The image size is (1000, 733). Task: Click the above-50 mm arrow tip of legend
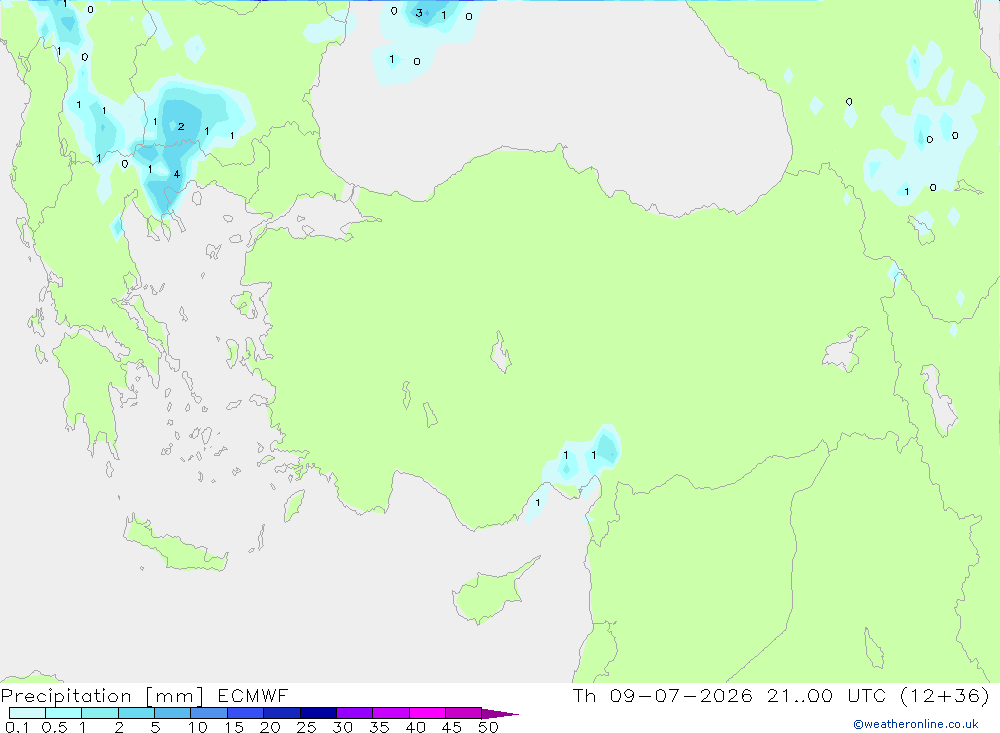point(500,714)
